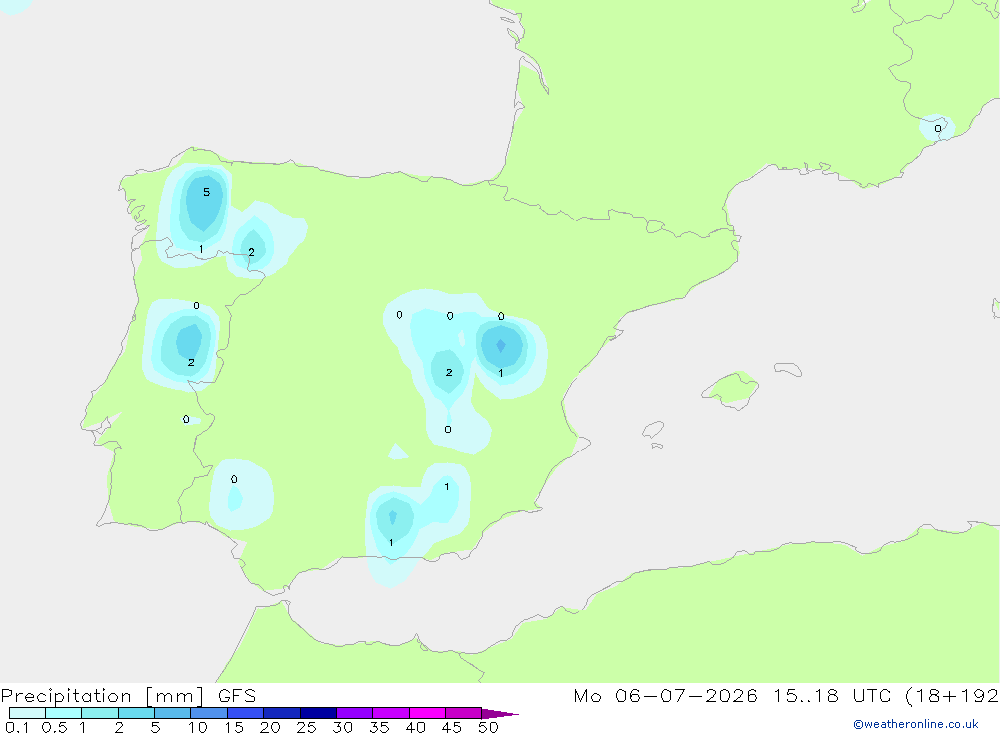Click the 30–35 mm legend color swatch
1000x733 pixels.
(x=355, y=713)
